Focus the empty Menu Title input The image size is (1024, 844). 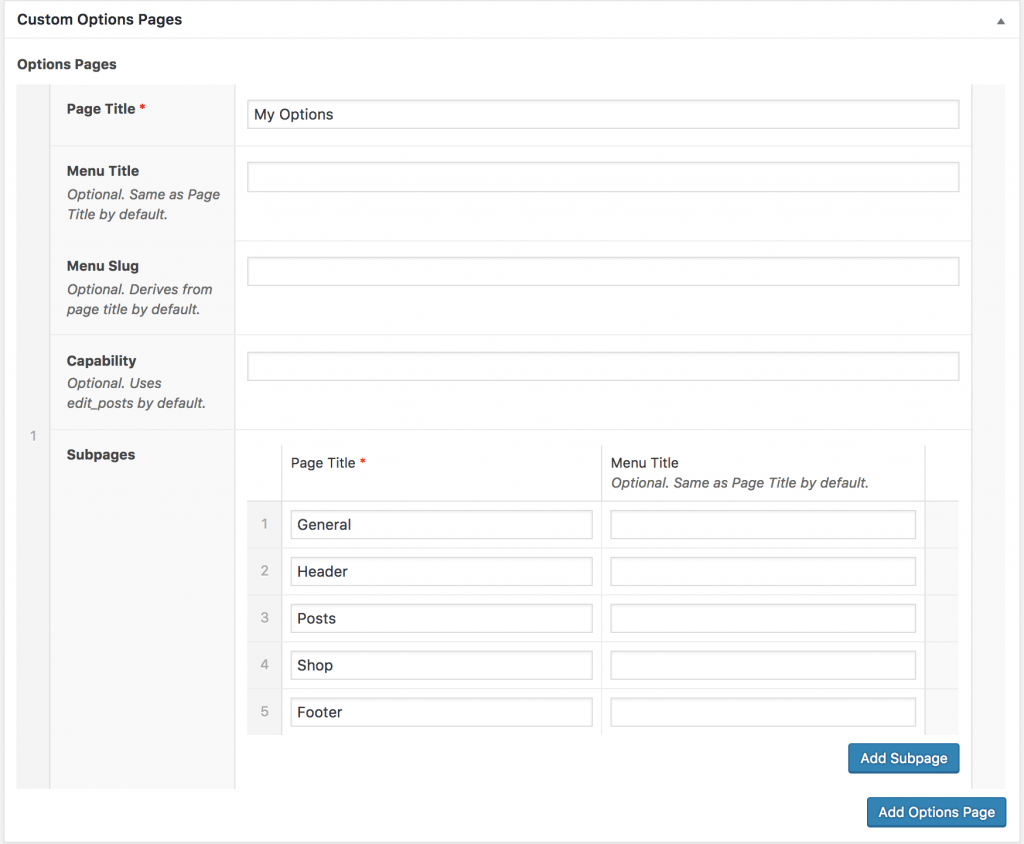pos(603,177)
